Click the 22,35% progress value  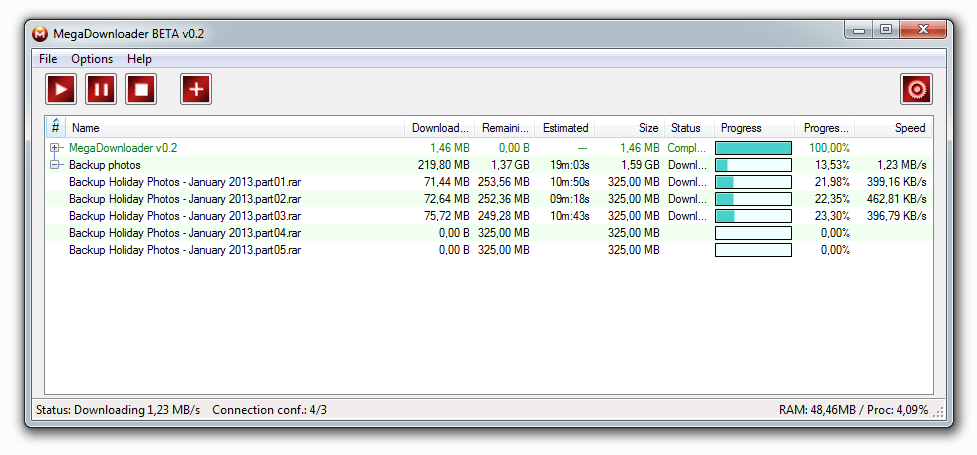click(x=832, y=199)
